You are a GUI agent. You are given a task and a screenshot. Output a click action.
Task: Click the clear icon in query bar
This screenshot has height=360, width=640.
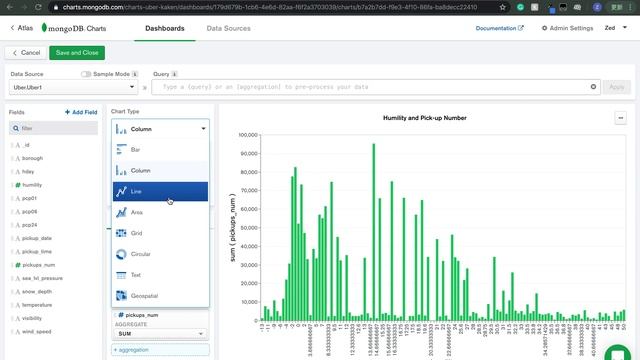click(x=593, y=87)
